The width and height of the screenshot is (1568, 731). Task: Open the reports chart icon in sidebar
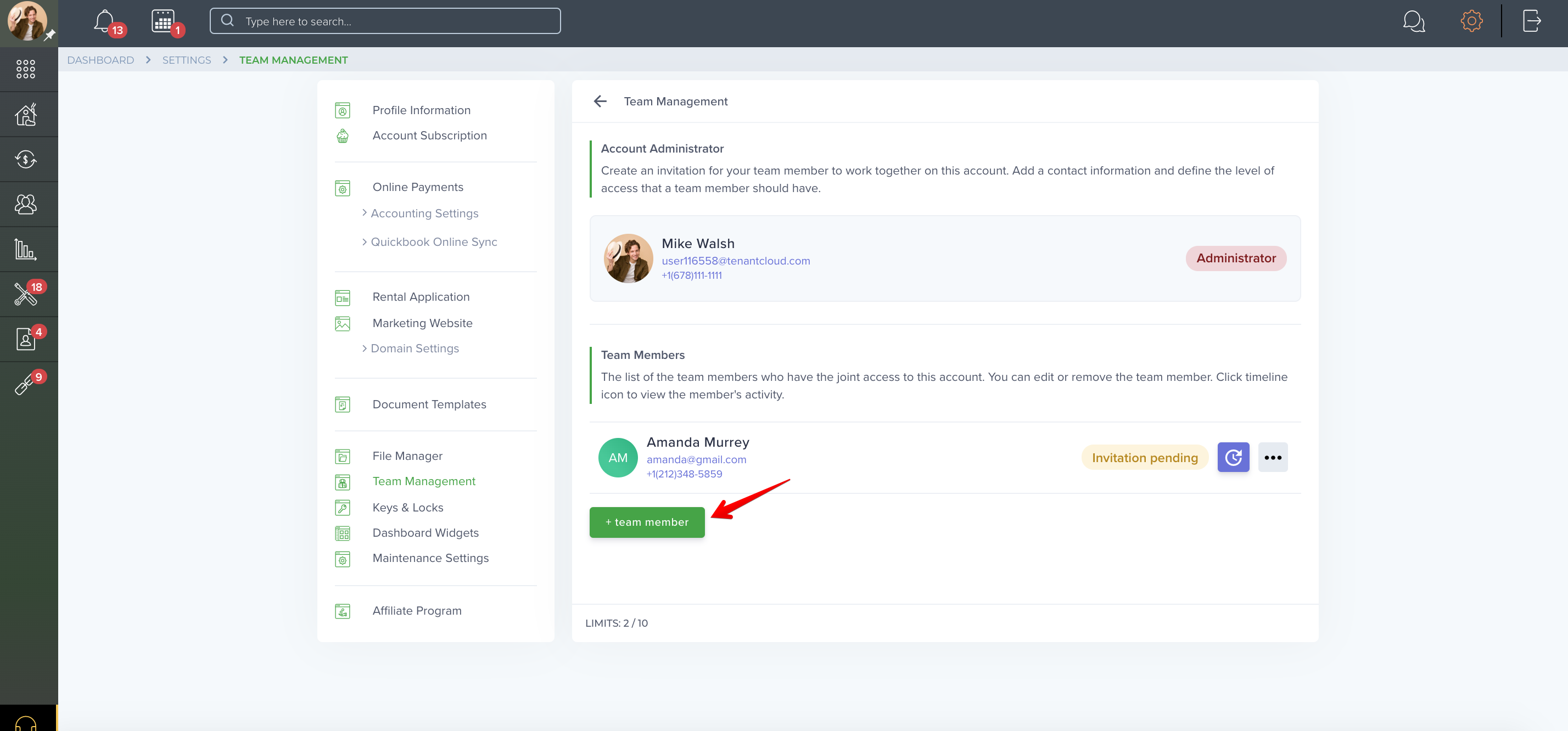point(26,249)
